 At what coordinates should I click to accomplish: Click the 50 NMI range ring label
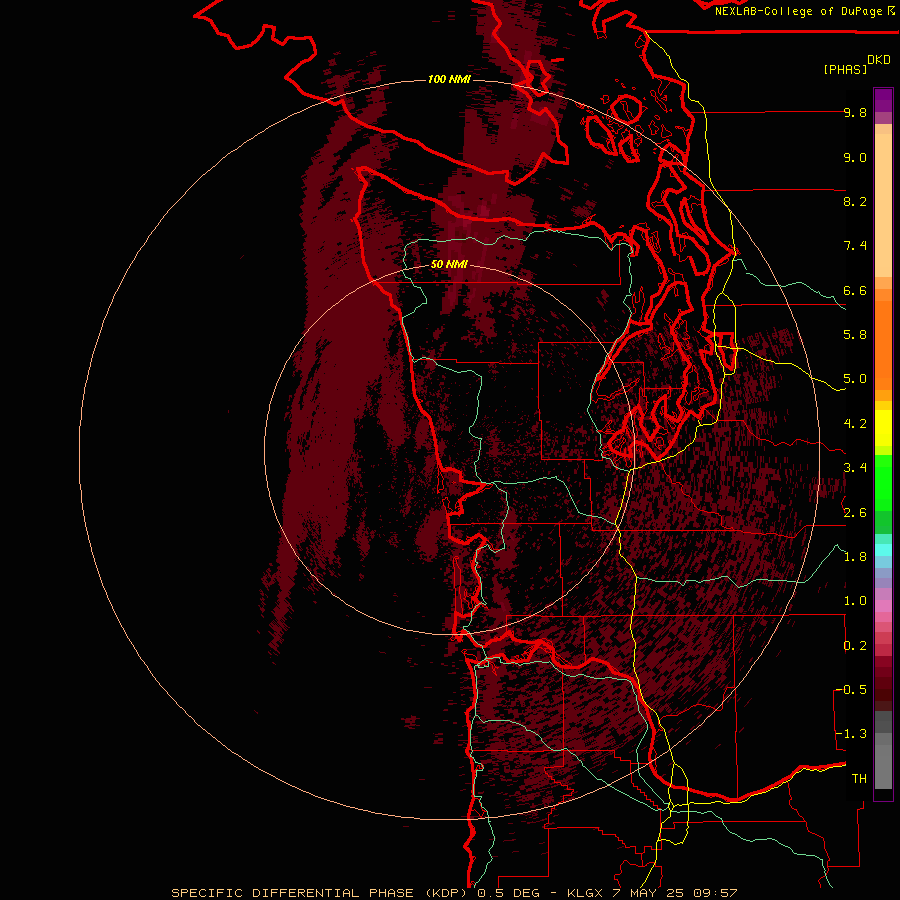(x=449, y=264)
